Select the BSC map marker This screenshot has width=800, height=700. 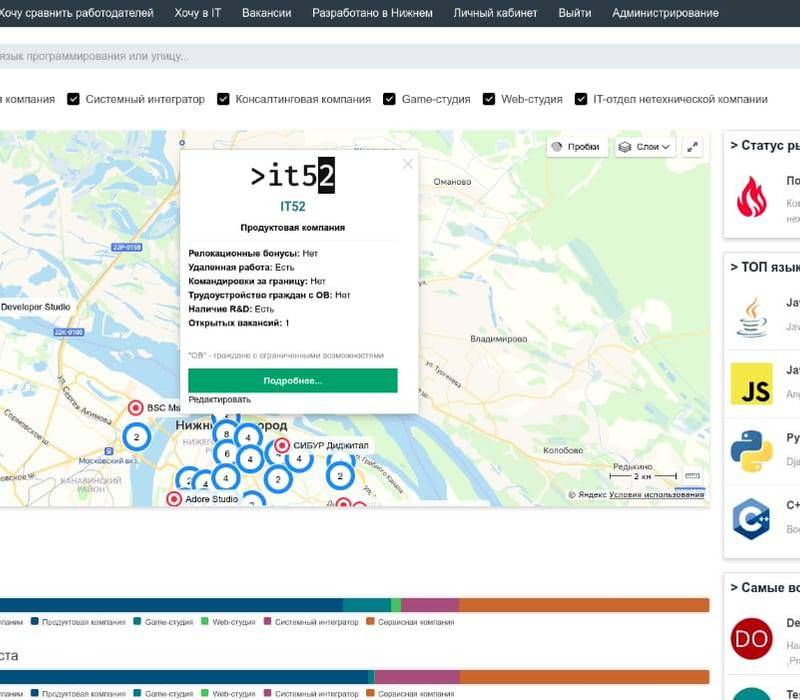135,408
